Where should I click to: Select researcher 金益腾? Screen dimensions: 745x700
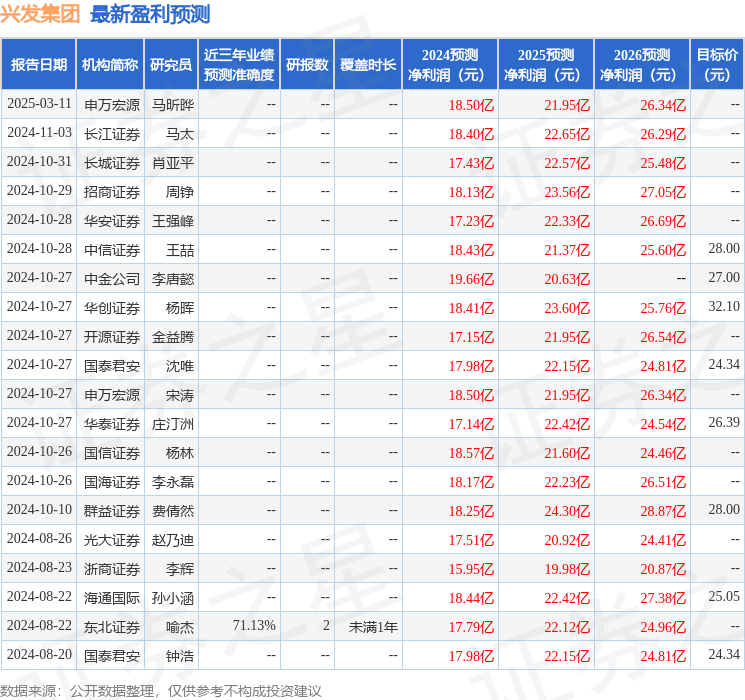[x=173, y=337]
